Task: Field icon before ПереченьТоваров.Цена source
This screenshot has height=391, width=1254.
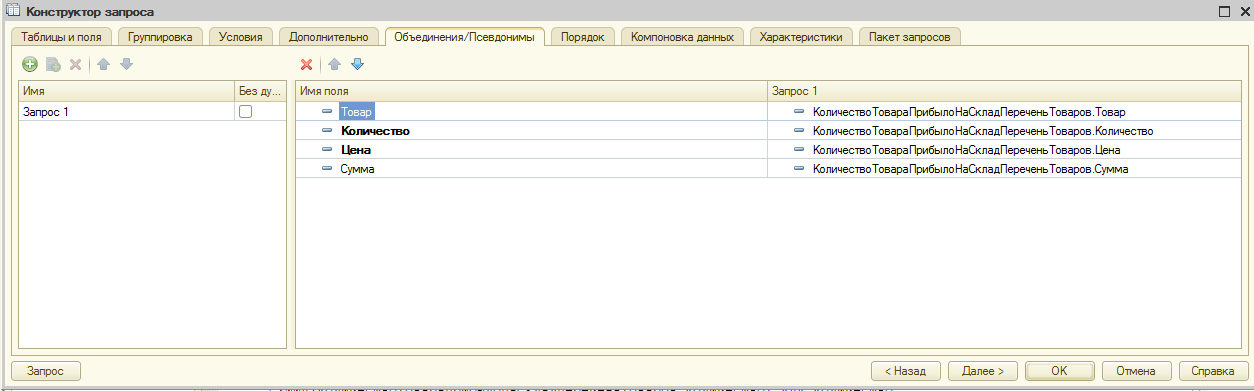Action: (x=799, y=150)
